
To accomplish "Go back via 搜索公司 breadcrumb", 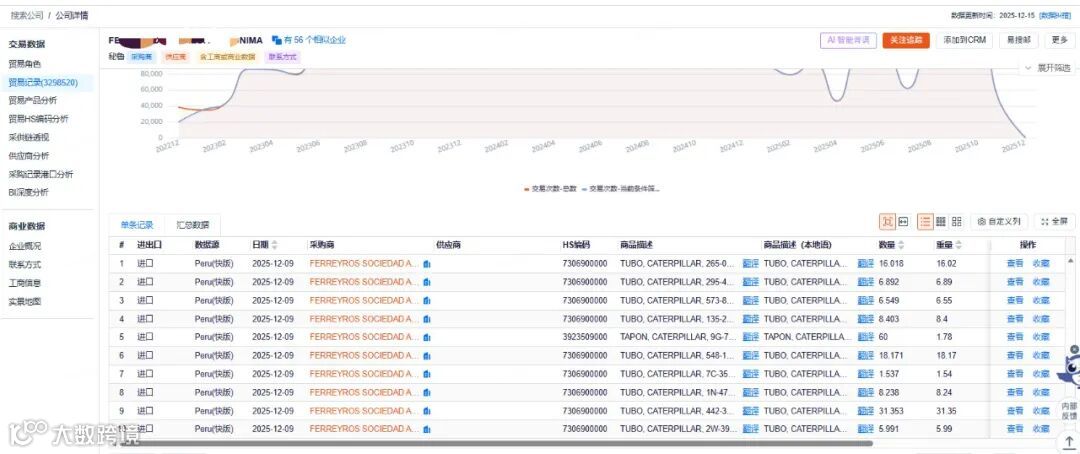I will [27, 14].
